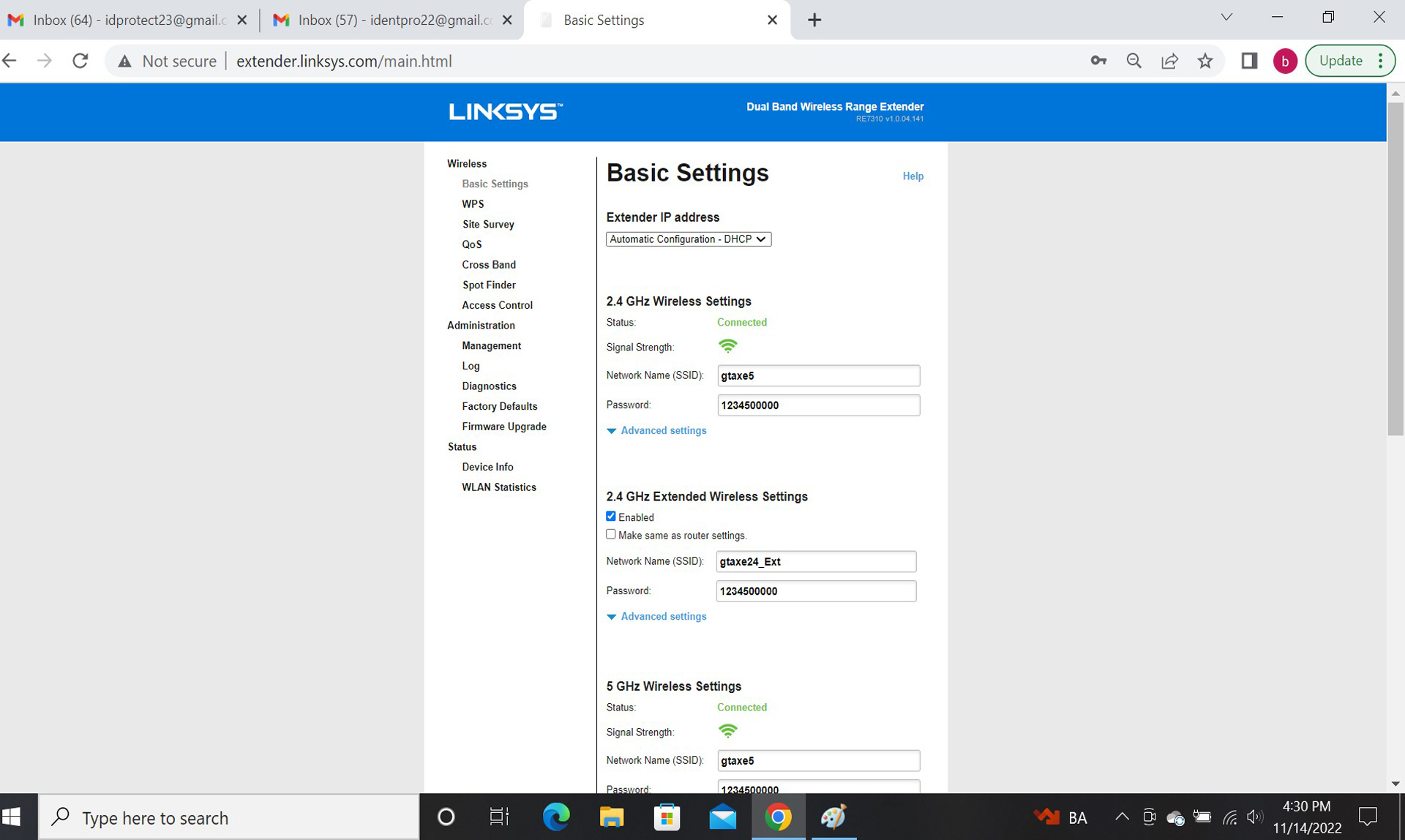Open the Diagnostics page
The height and width of the screenshot is (840, 1405).
pyautogui.click(x=489, y=386)
